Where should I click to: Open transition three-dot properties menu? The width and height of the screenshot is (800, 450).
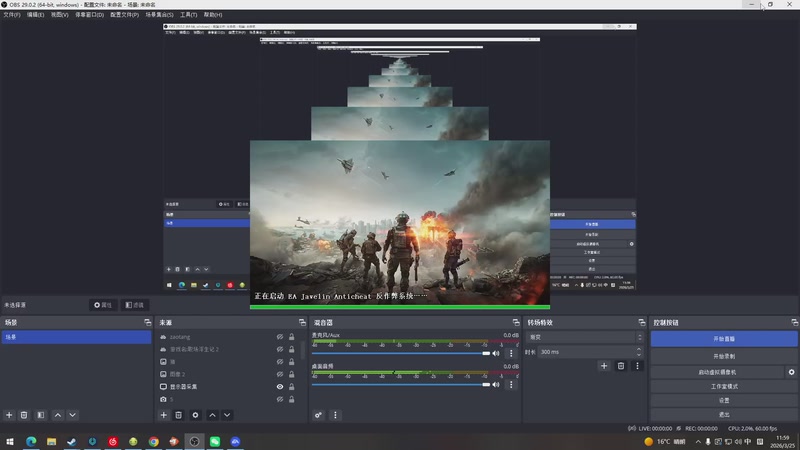[637, 365]
